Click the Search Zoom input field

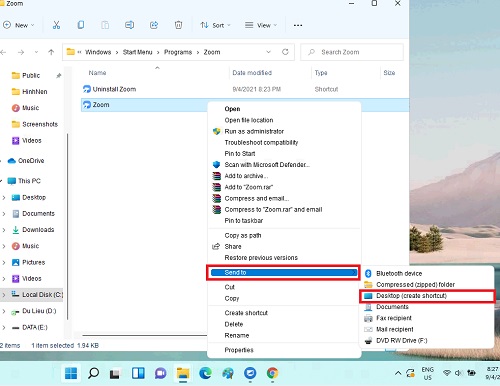(x=352, y=52)
